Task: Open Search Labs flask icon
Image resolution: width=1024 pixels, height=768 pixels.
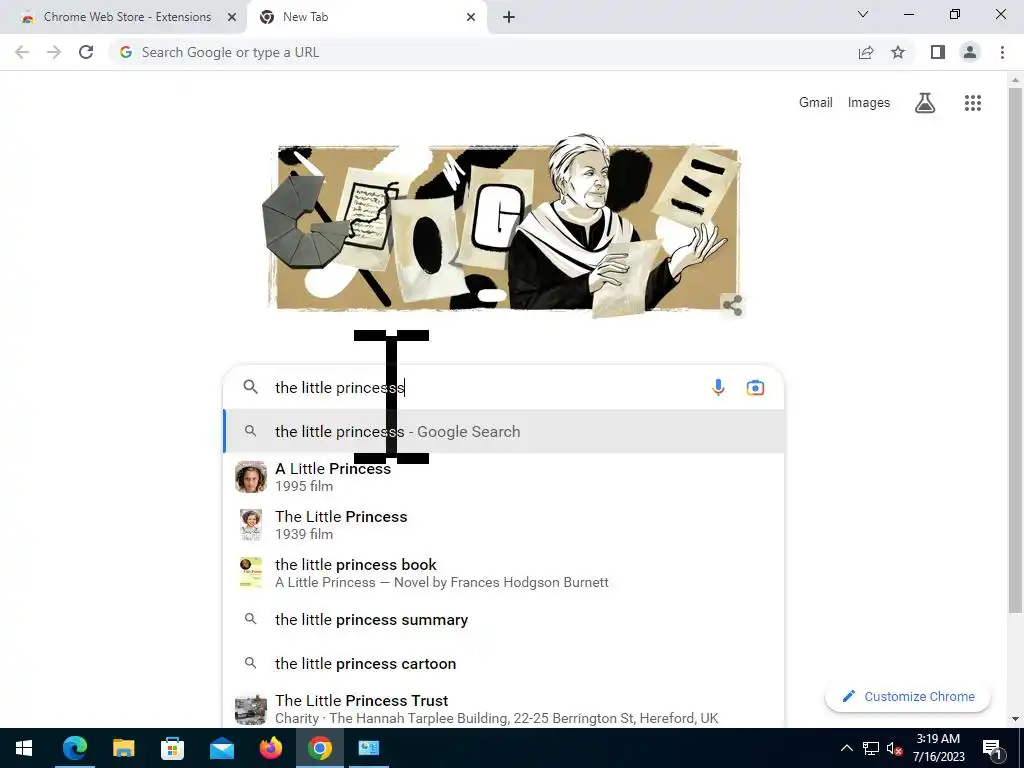Action: 925,103
